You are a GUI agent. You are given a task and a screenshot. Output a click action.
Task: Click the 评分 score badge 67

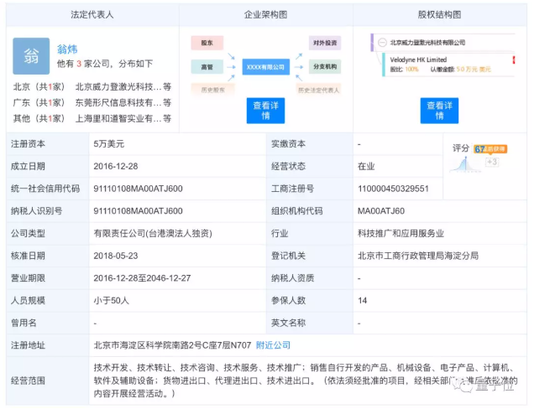[490, 149]
